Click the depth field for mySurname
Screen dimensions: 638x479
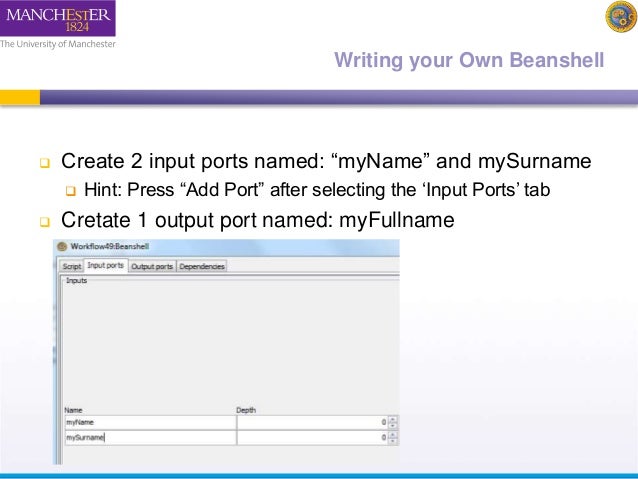pyautogui.click(x=312, y=437)
